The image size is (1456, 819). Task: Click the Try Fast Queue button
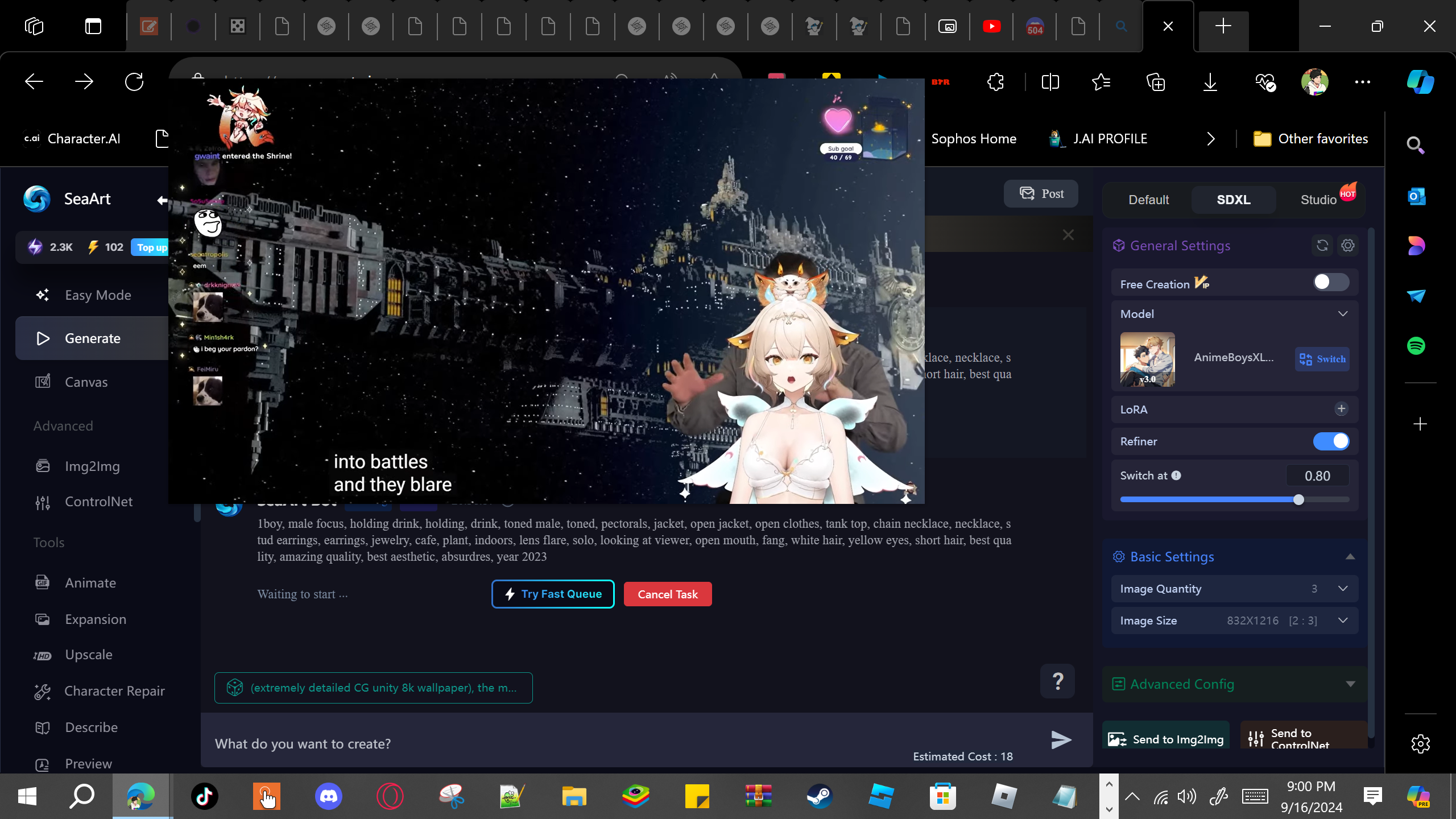553,594
